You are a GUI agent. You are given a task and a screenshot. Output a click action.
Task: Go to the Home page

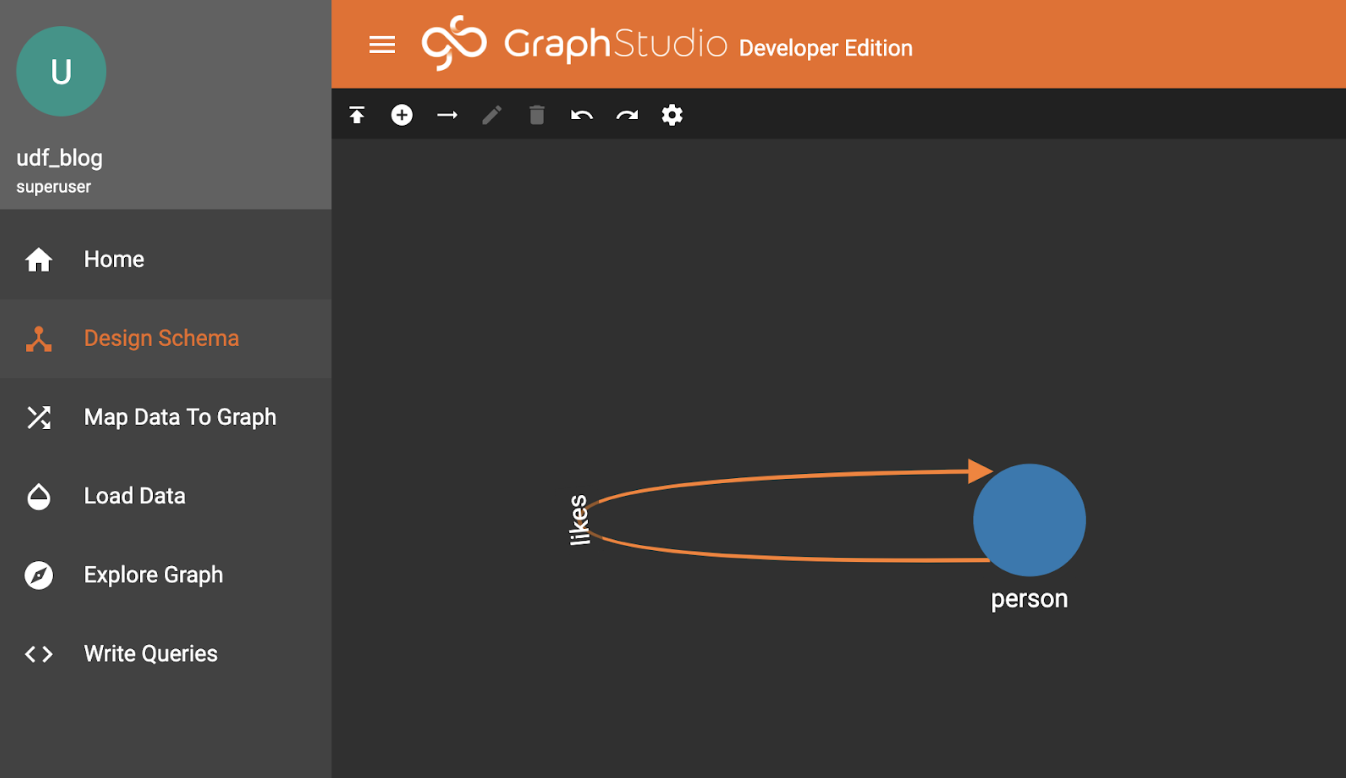[x=166, y=260]
